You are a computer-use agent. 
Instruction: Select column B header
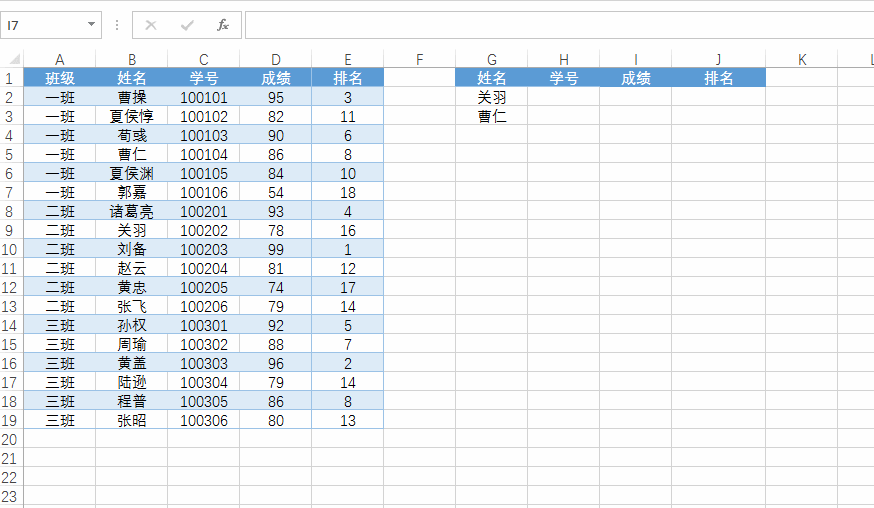(132, 59)
